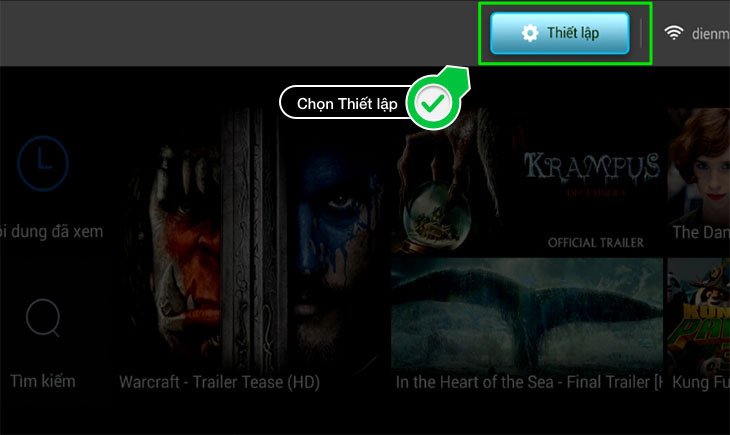The height and width of the screenshot is (435, 730).
Task: Click the gear icon inside Thiết lập
Action: click(x=530, y=33)
